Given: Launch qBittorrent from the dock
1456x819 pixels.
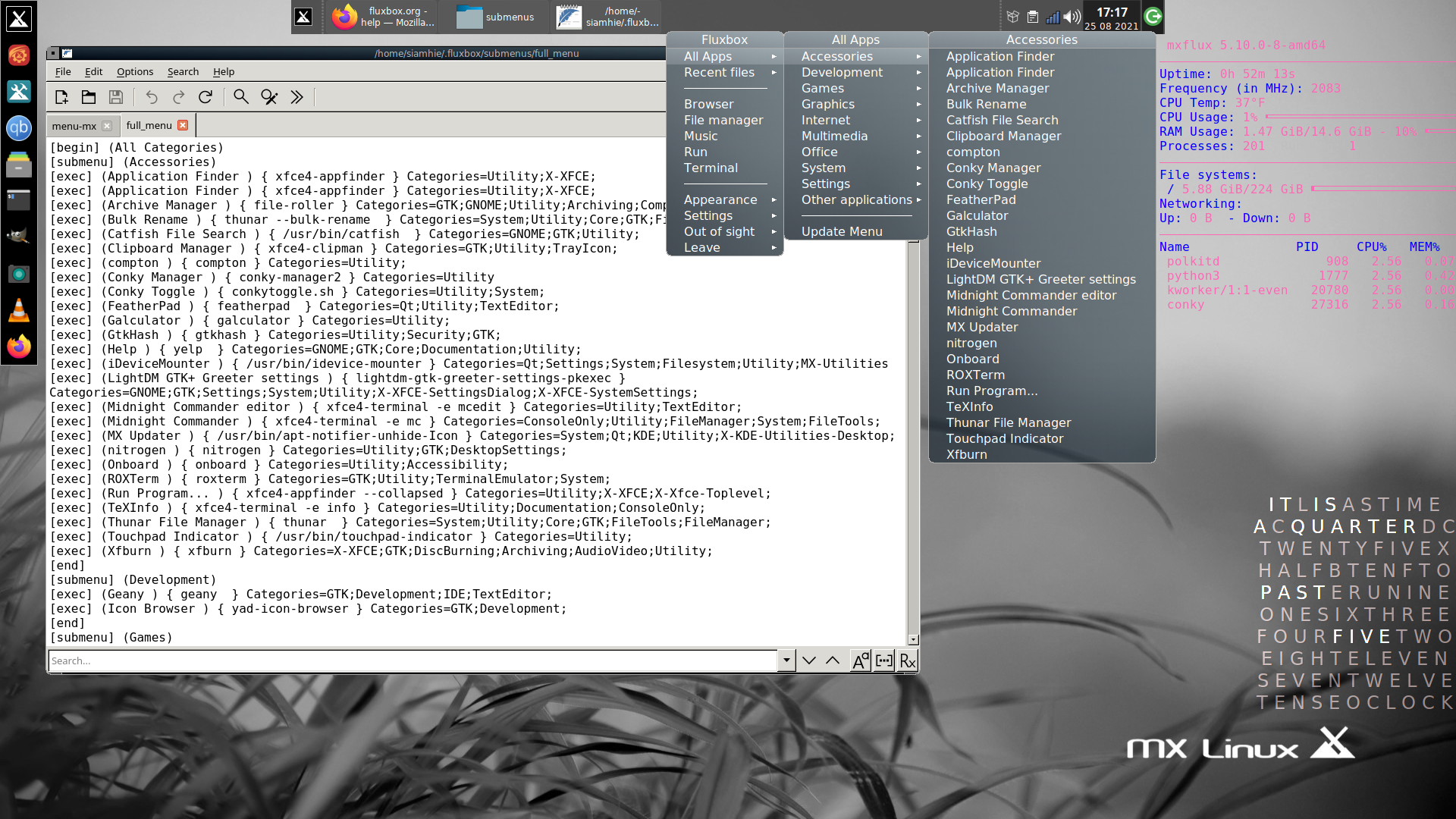Looking at the screenshot, I should pyautogui.click(x=19, y=127).
